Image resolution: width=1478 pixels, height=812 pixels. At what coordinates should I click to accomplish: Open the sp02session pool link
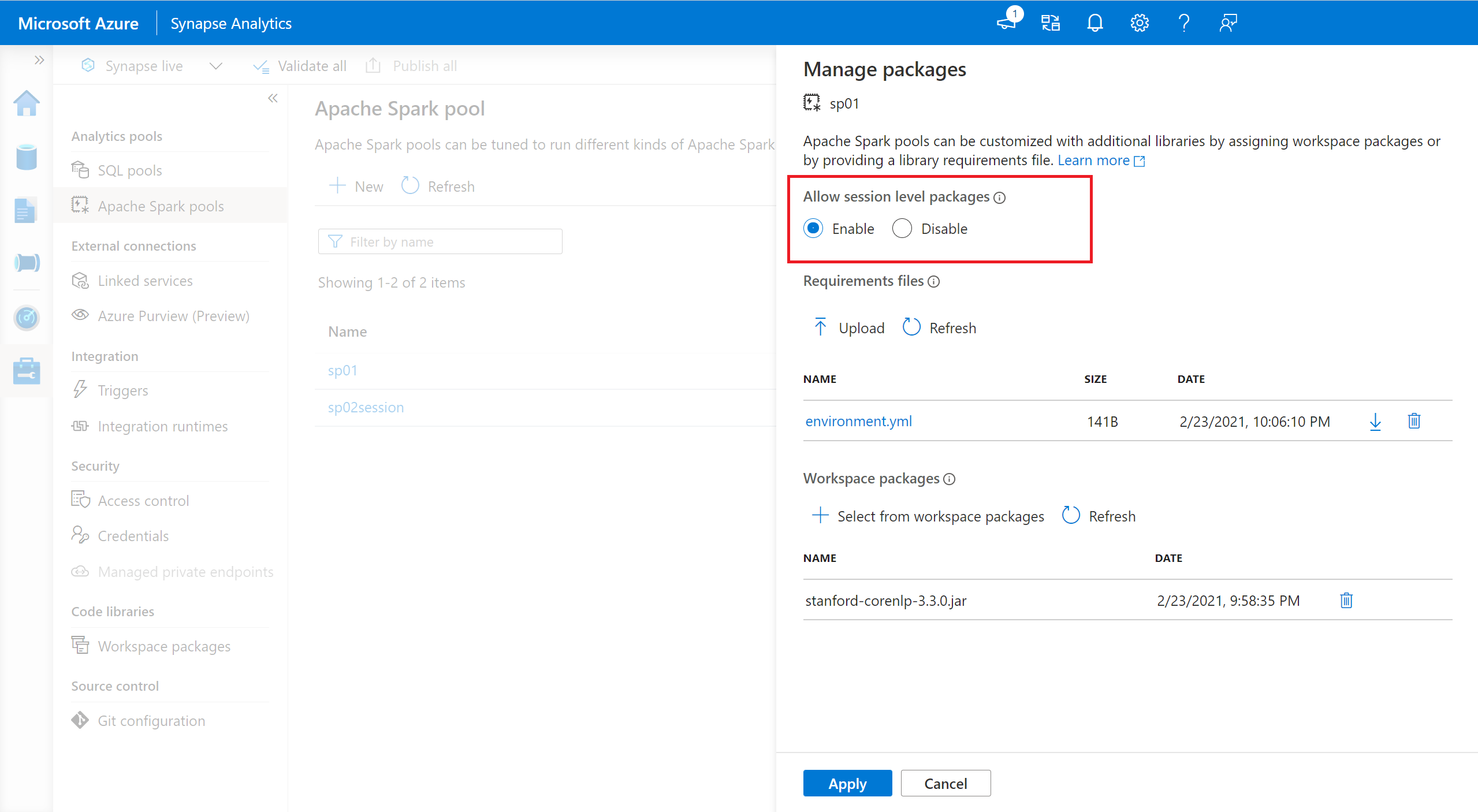pyautogui.click(x=366, y=407)
